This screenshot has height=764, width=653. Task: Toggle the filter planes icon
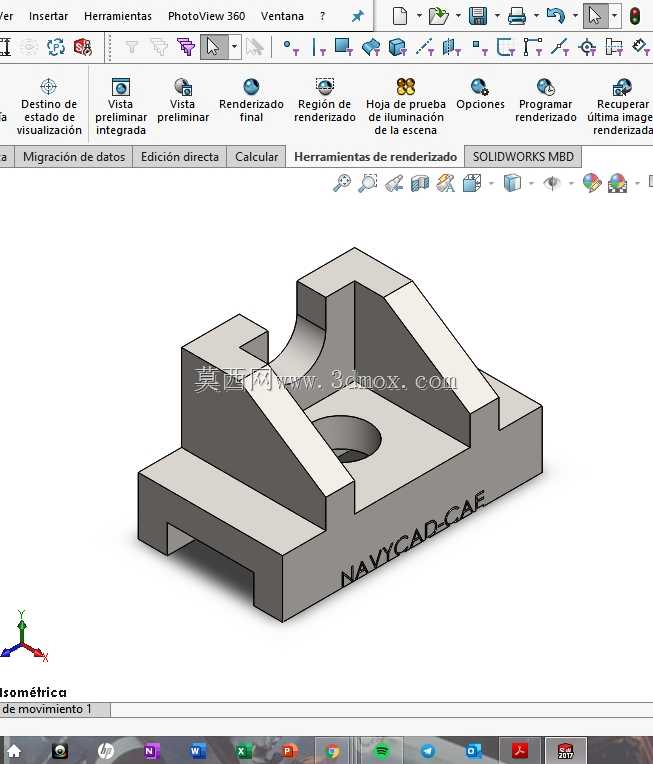(x=451, y=47)
